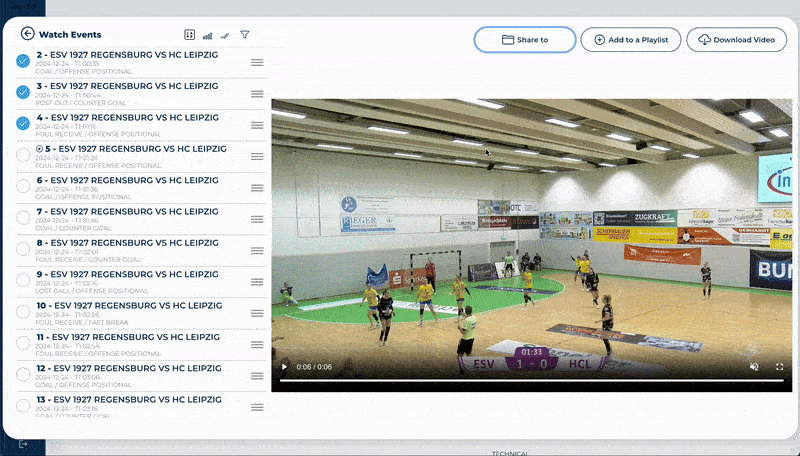The height and width of the screenshot is (456, 800).
Task: Click the logout icon at bottom left
Action: (x=23, y=443)
